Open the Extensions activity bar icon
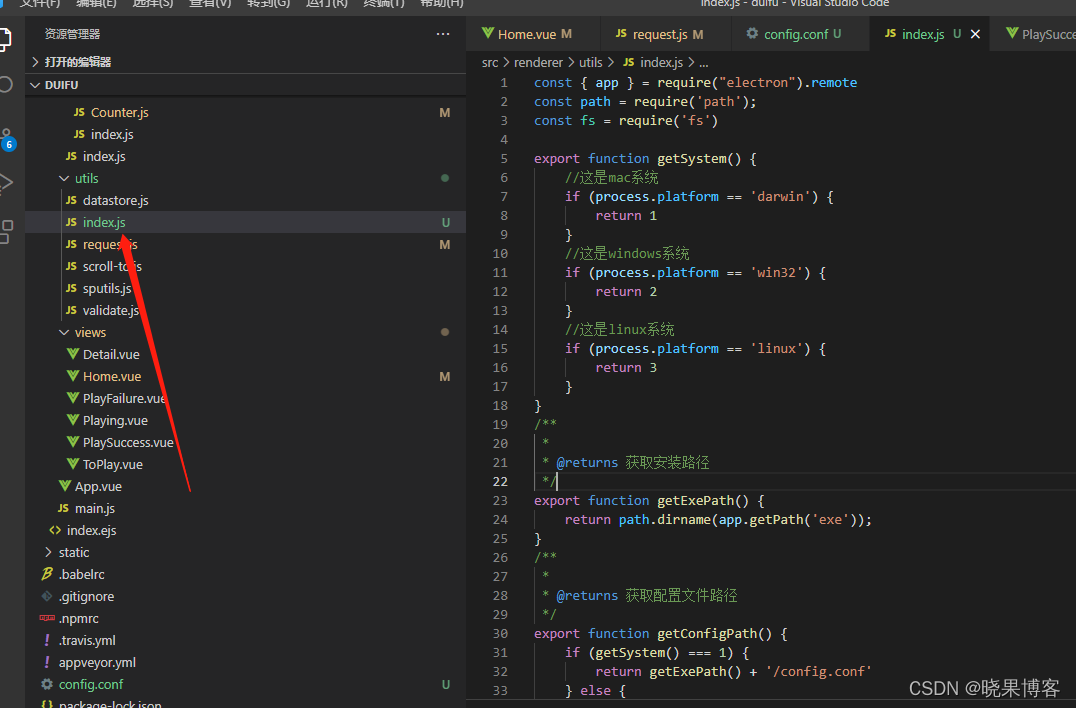Viewport: 1076px width, 708px height. pos(5,231)
